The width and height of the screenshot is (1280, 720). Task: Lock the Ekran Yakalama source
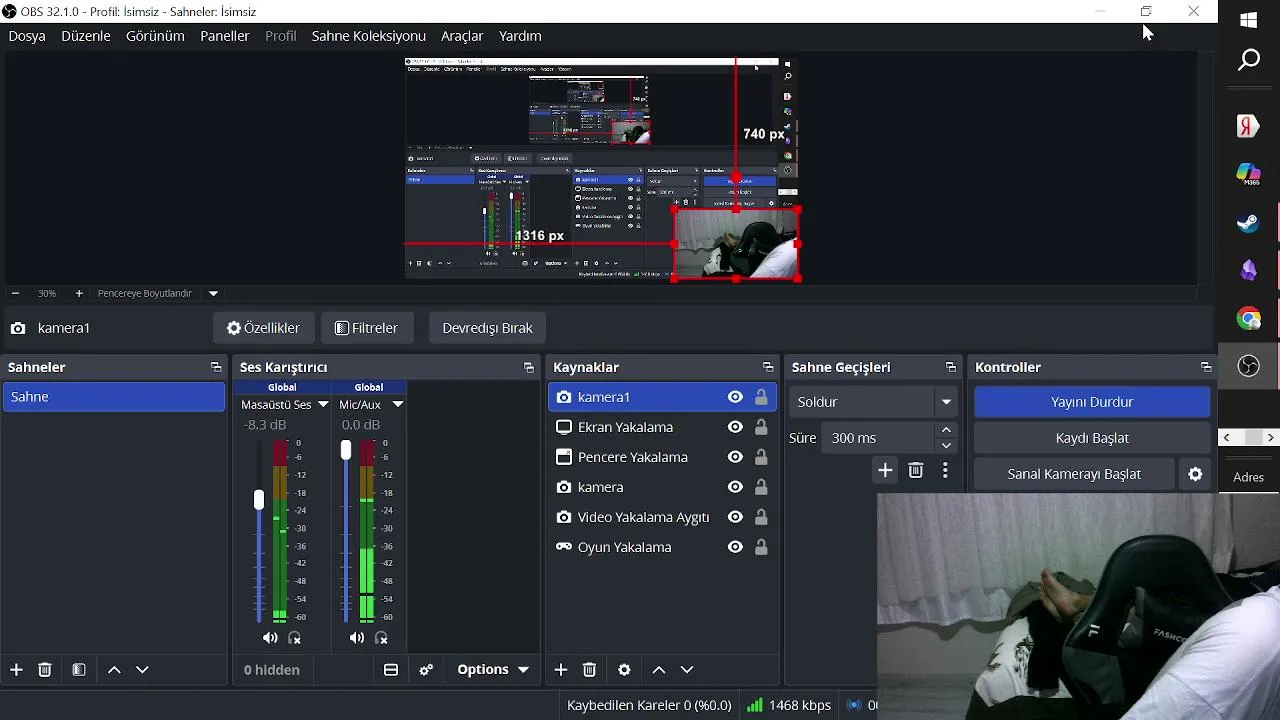click(x=761, y=427)
